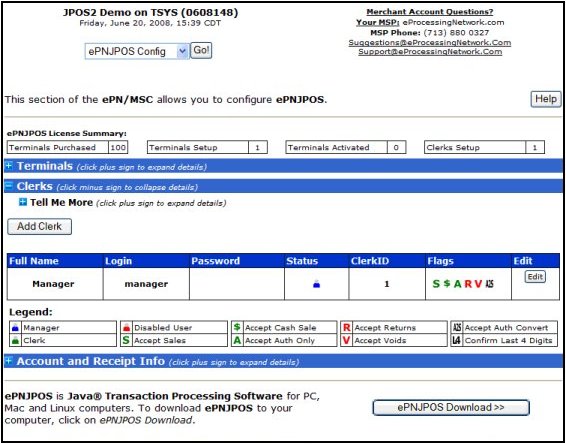Click the Terminals Setup label
566x444 pixels.
(183, 147)
